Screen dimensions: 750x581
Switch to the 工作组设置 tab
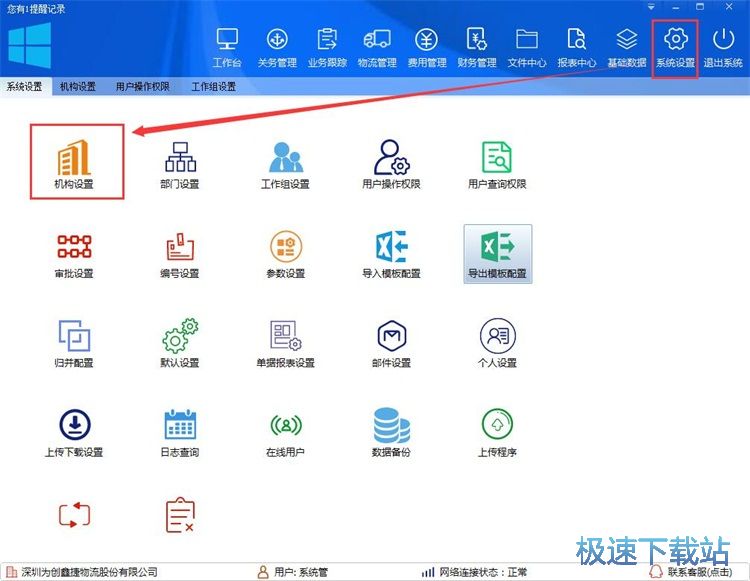click(x=213, y=87)
